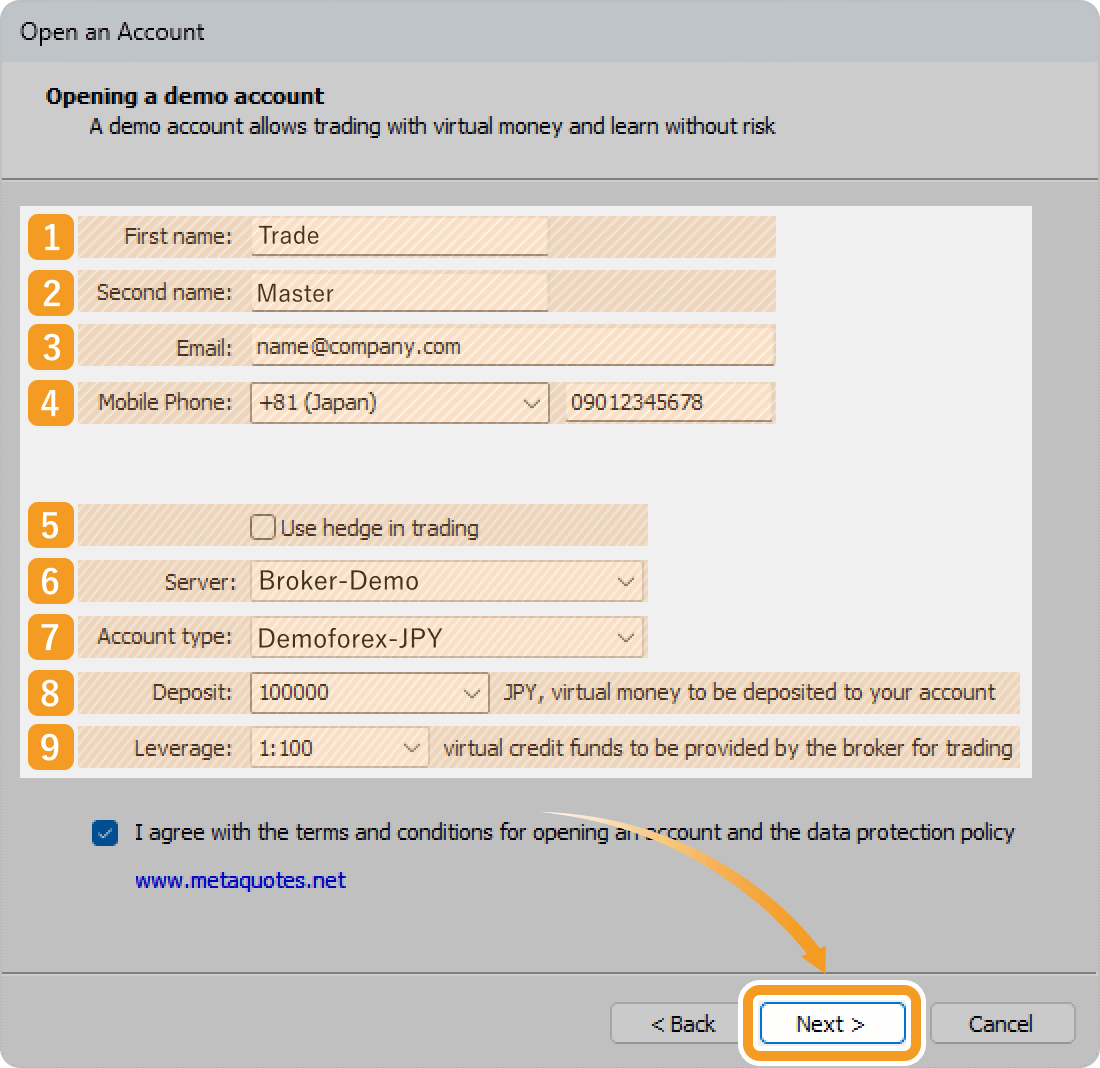Viewport: 1100px width, 1068px height.
Task: Open the Leverage 1:100 dropdown
Action: (x=340, y=748)
